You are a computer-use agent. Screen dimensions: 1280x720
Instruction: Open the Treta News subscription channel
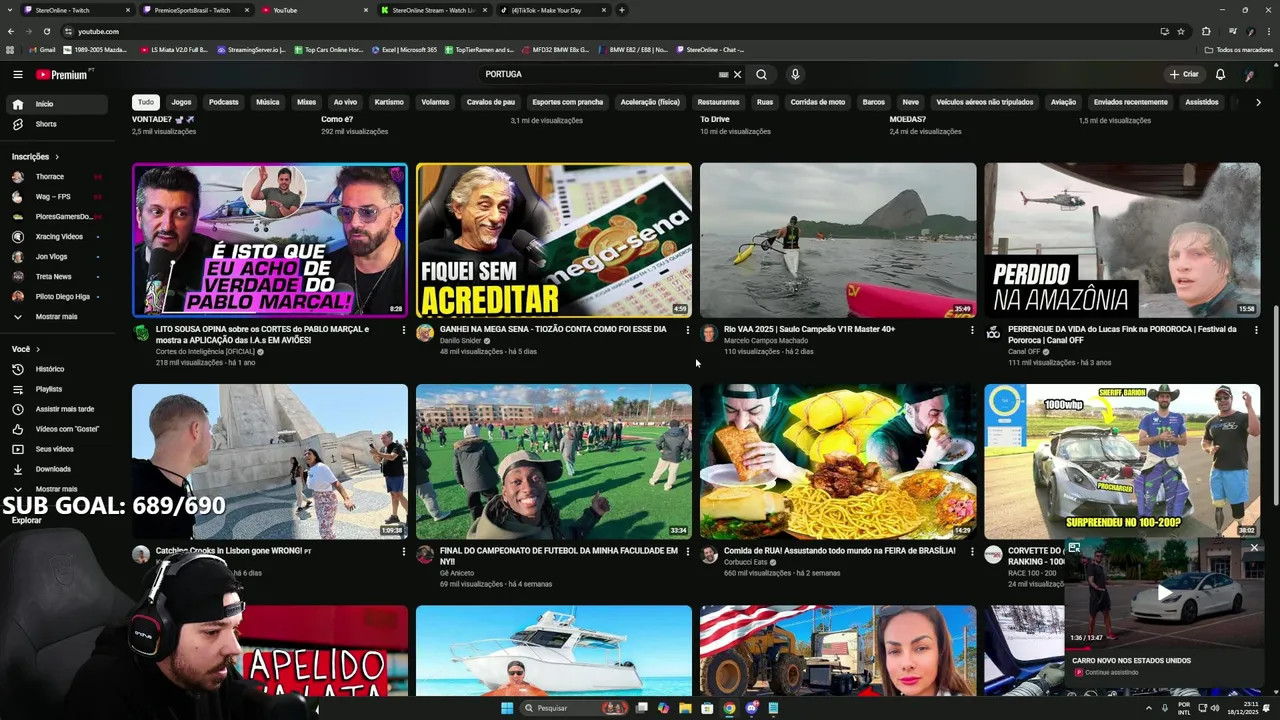[x=58, y=276]
